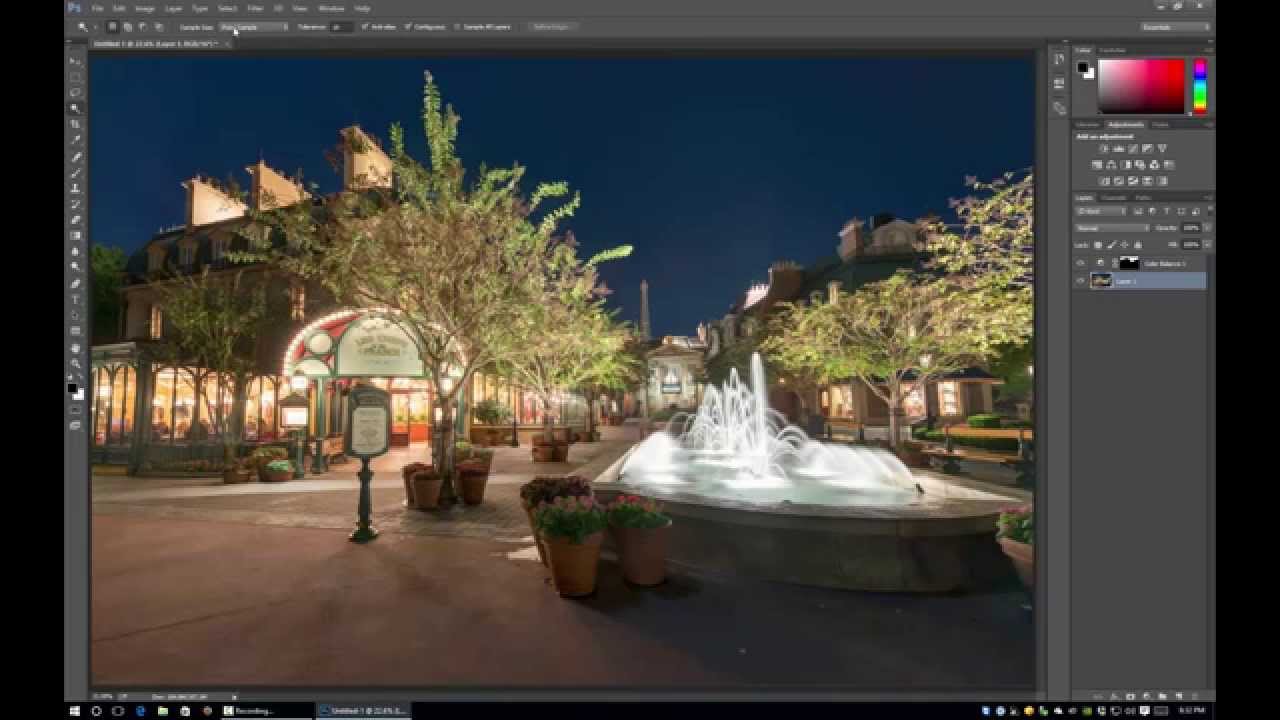Add an Invert adjustment

(1104, 181)
